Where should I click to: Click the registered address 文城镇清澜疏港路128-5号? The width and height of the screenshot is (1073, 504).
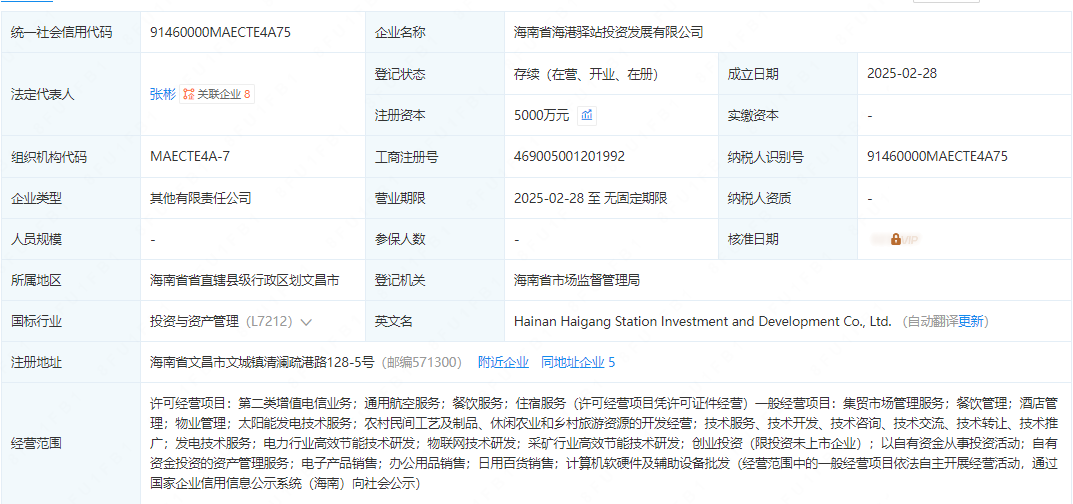(x=261, y=362)
